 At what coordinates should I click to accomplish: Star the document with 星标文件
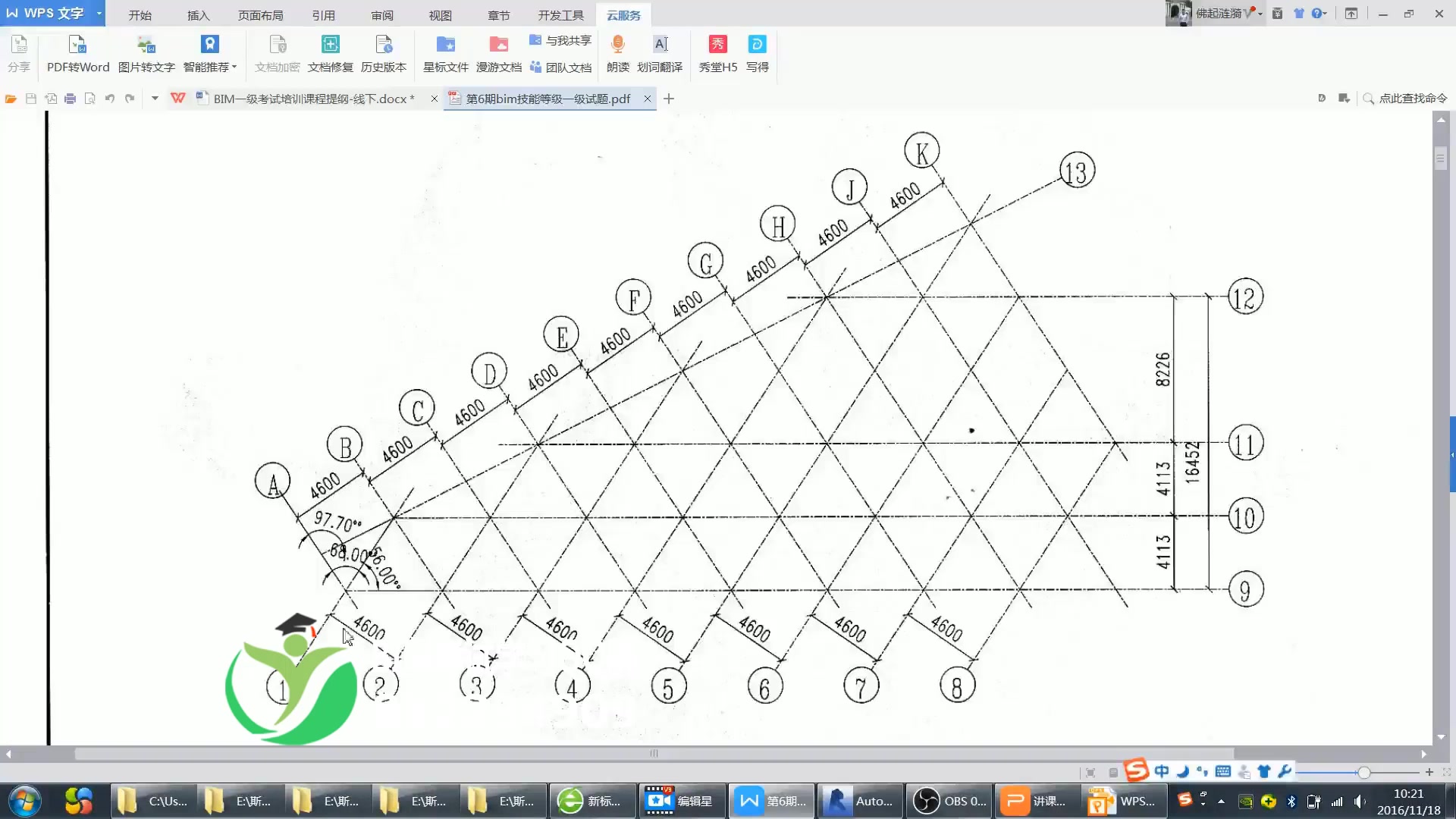(x=445, y=53)
